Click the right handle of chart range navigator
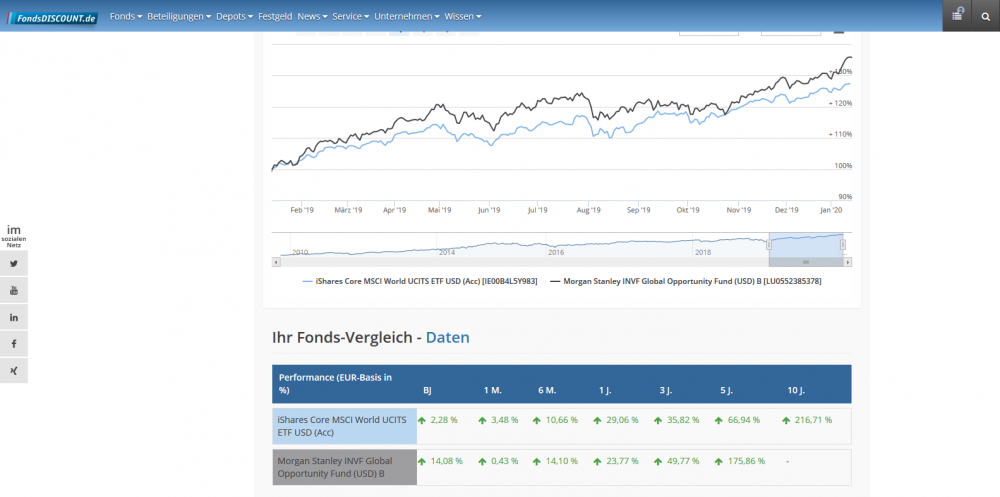 point(843,245)
